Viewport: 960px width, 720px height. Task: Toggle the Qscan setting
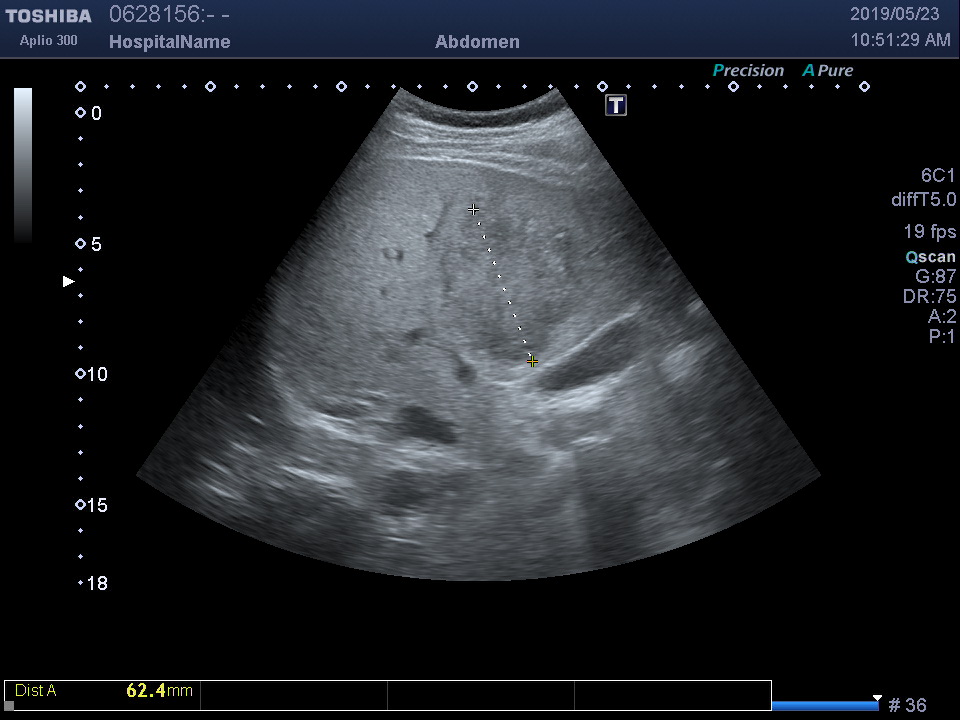coord(930,257)
